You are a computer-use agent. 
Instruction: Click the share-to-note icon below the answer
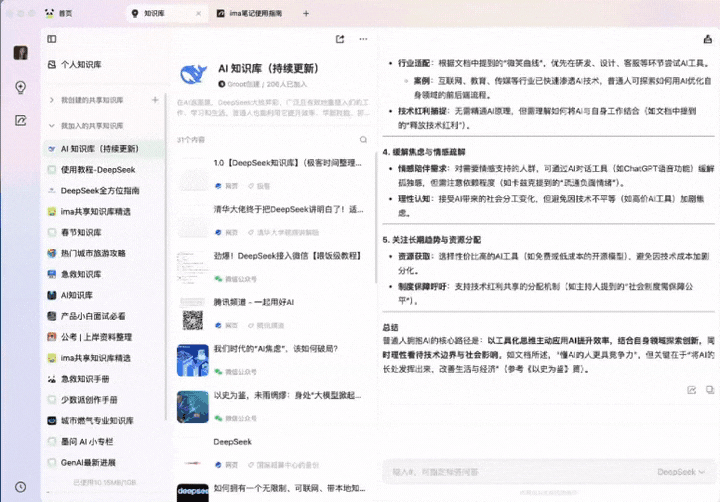pos(692,390)
